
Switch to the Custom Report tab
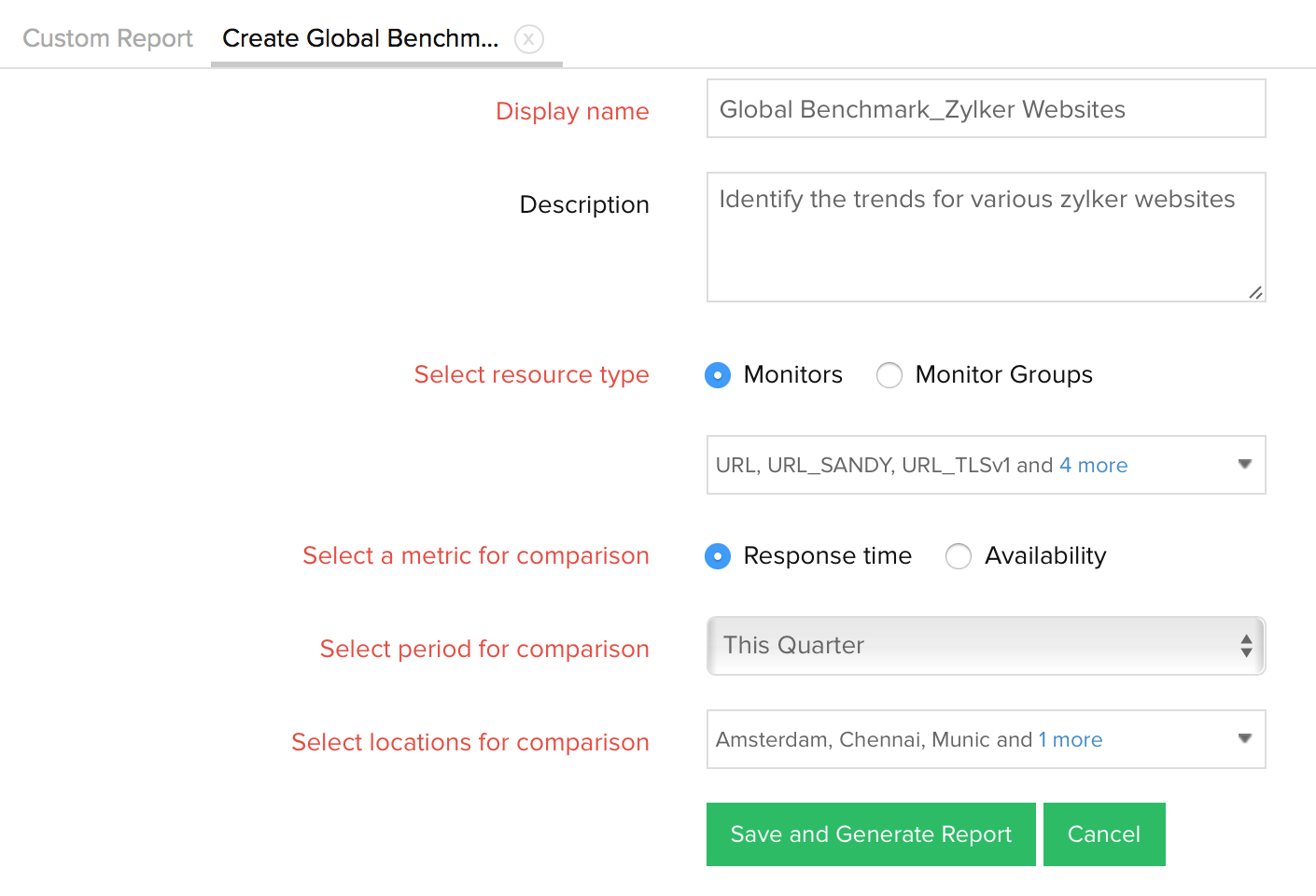click(x=107, y=38)
